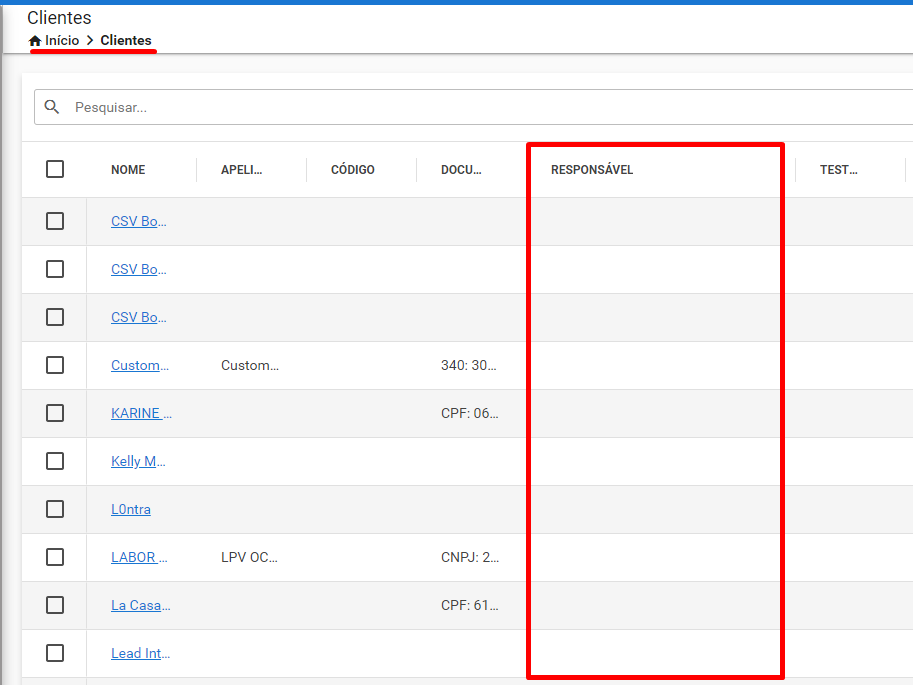913x685 pixels.
Task: Open the KARINE client link
Action: pos(141,414)
